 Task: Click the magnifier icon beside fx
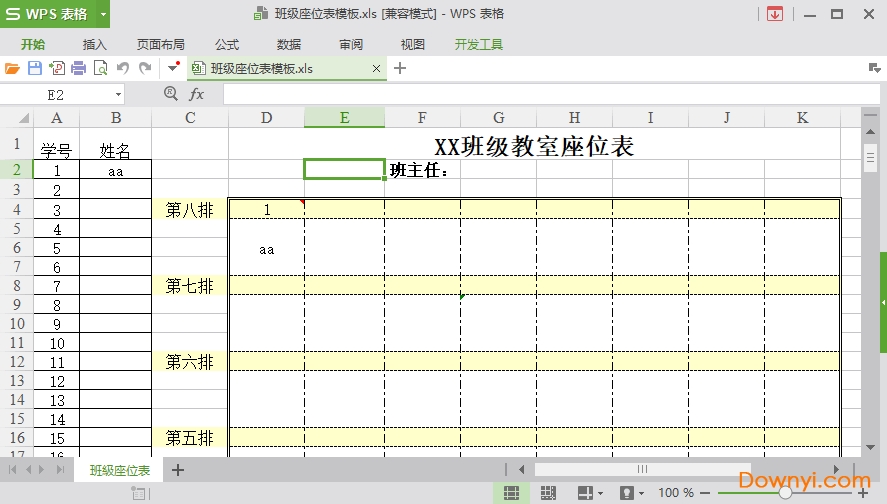tap(171, 93)
